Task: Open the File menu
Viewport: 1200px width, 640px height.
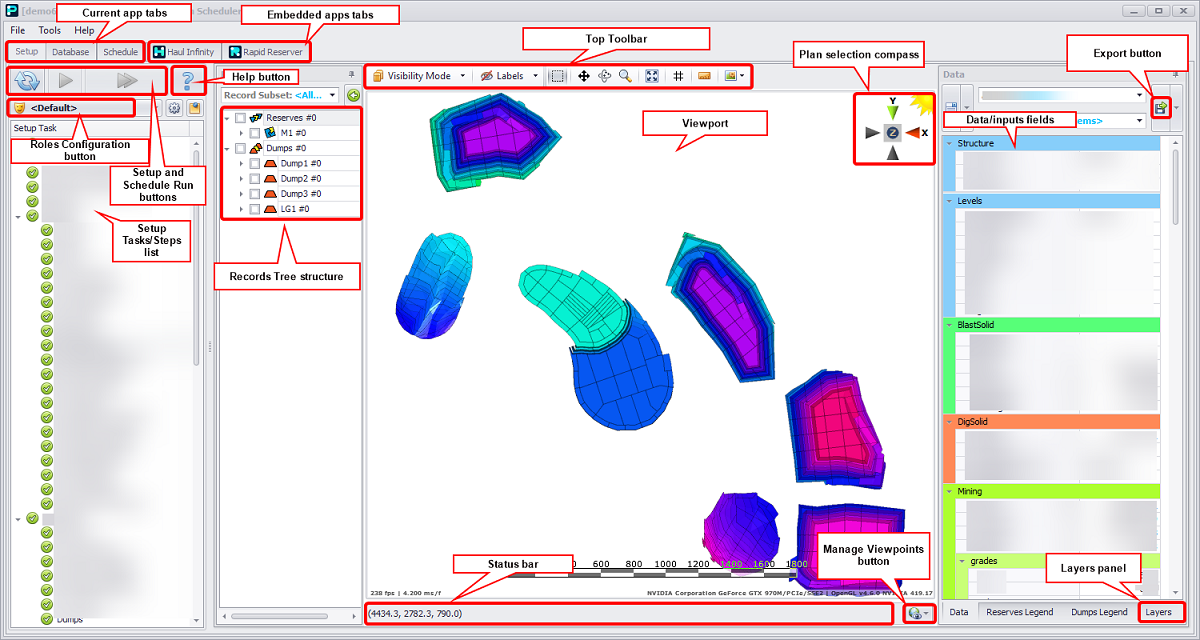Action: point(18,30)
